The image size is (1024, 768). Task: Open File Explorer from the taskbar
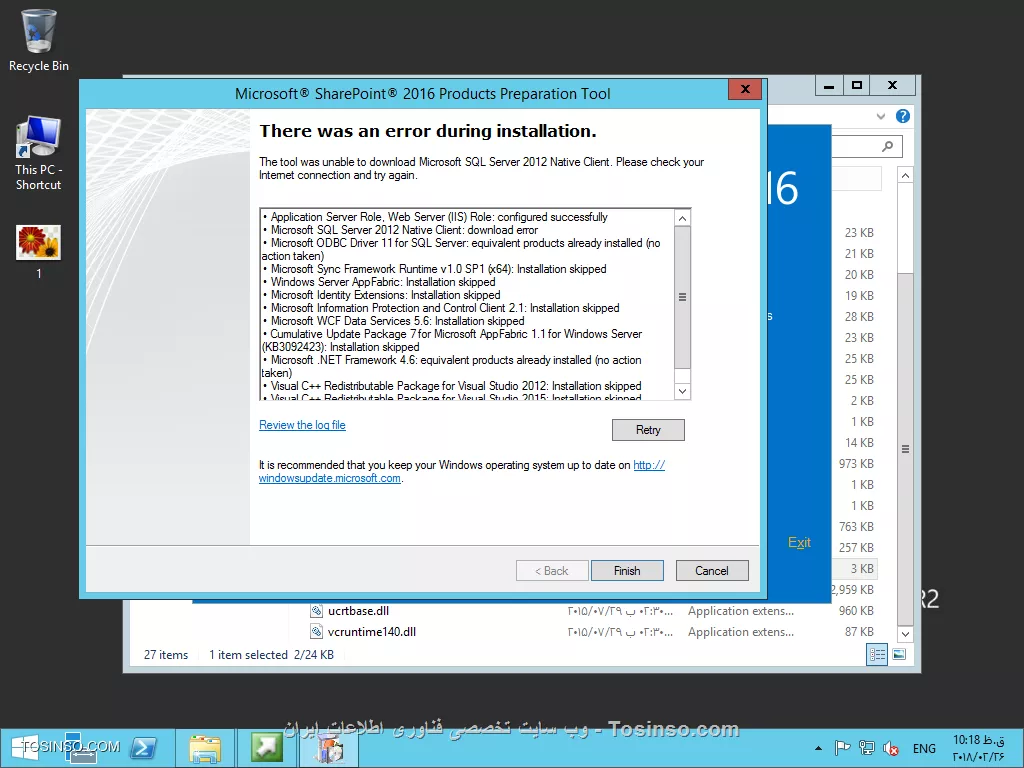tap(204, 748)
